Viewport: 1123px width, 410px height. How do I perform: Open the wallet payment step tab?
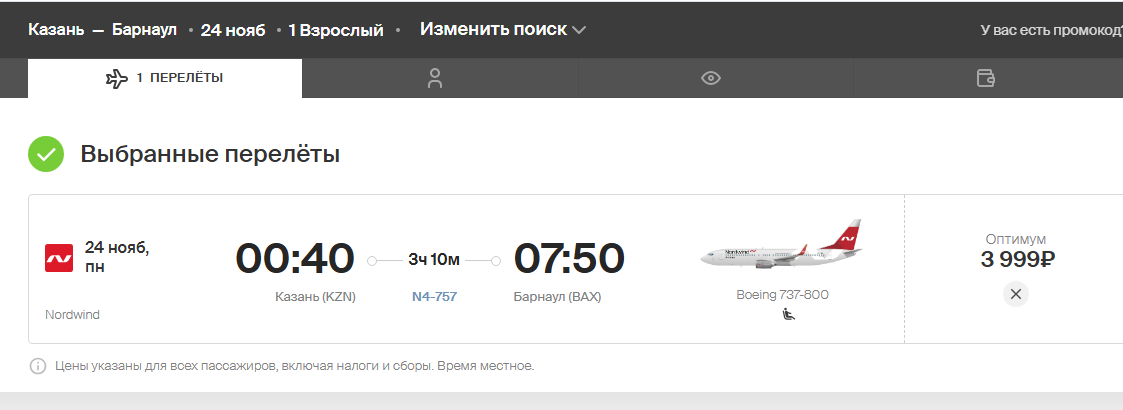986,78
